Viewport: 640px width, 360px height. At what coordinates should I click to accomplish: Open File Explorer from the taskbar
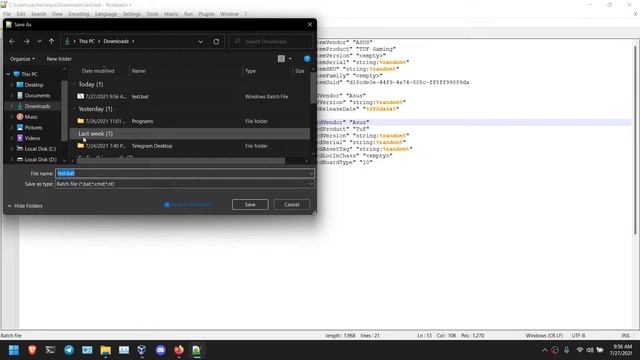(106, 350)
